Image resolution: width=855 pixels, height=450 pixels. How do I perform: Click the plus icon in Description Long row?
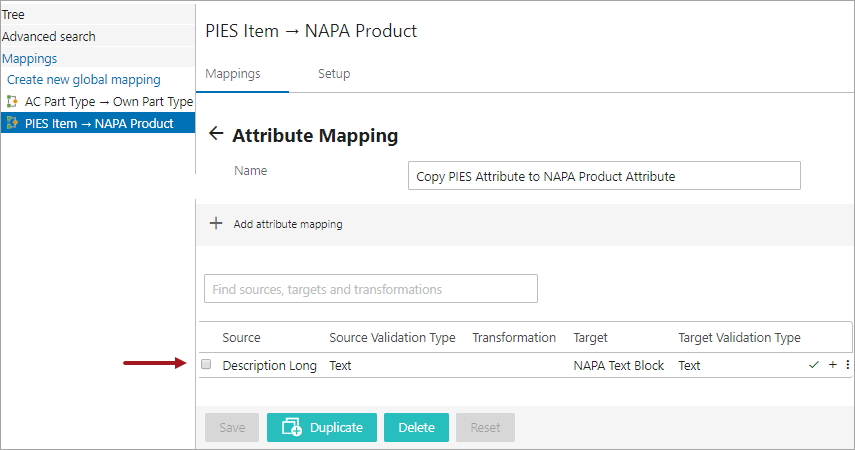click(833, 365)
